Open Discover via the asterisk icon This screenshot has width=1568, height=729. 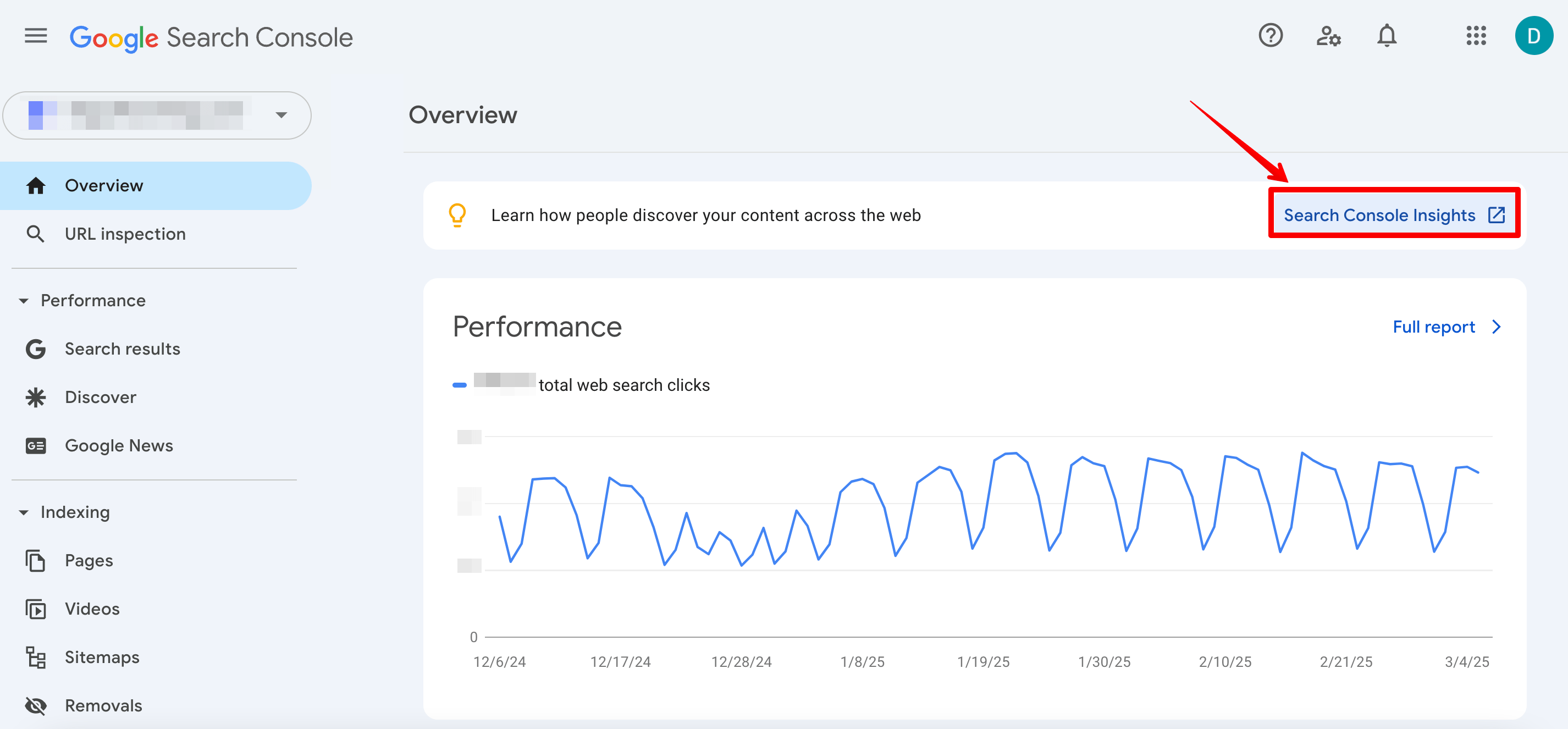point(36,397)
